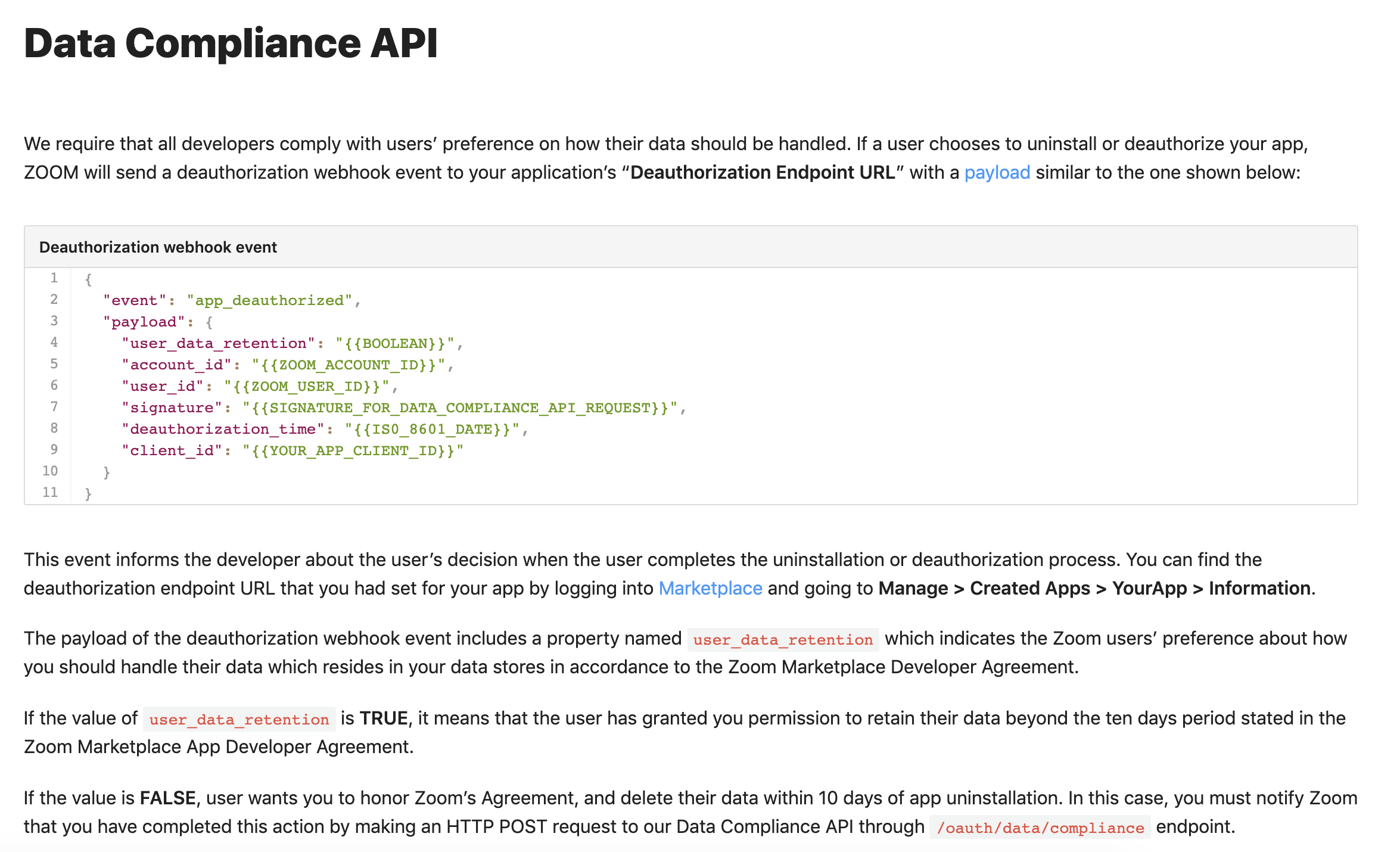Click user_data_retention inline code beside "property named"
Screen dimensions: 1400x852
(x=783, y=639)
